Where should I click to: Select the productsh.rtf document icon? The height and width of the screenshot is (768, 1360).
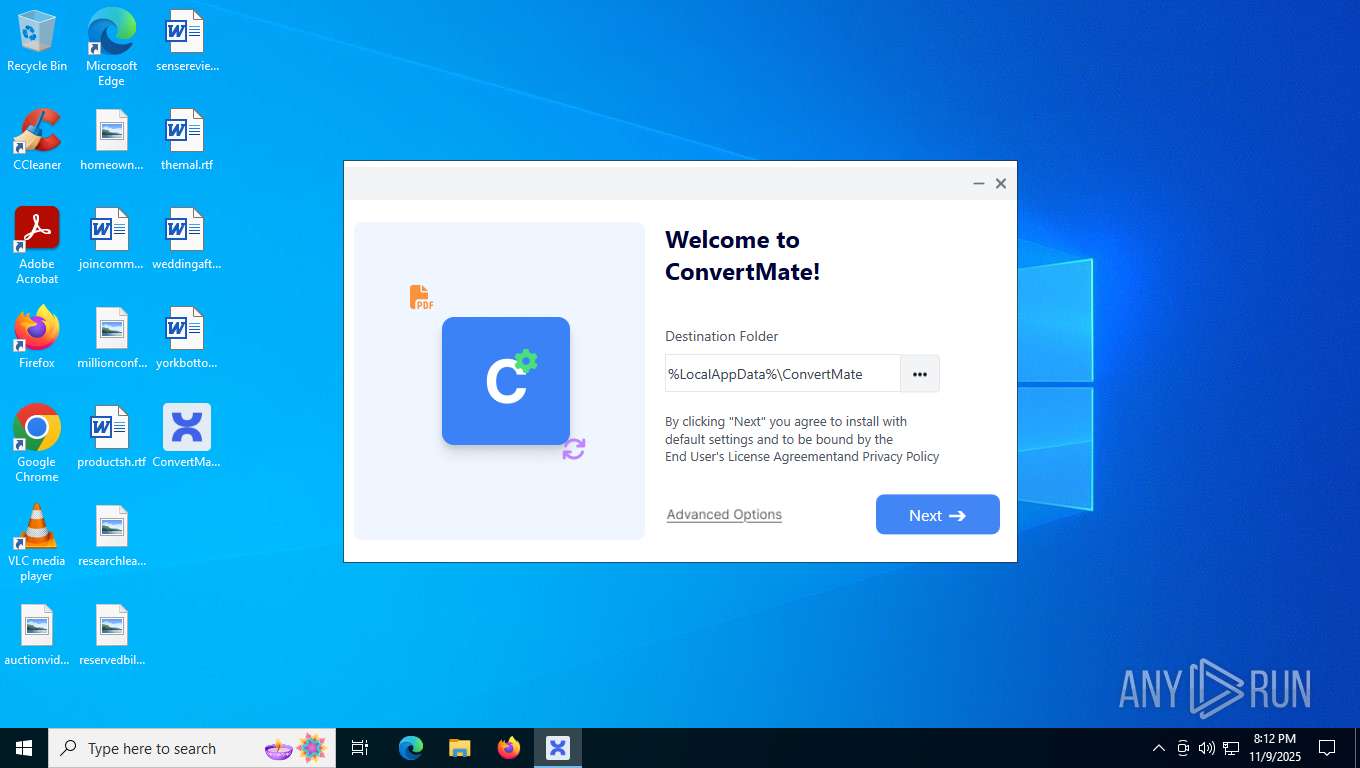pyautogui.click(x=112, y=437)
